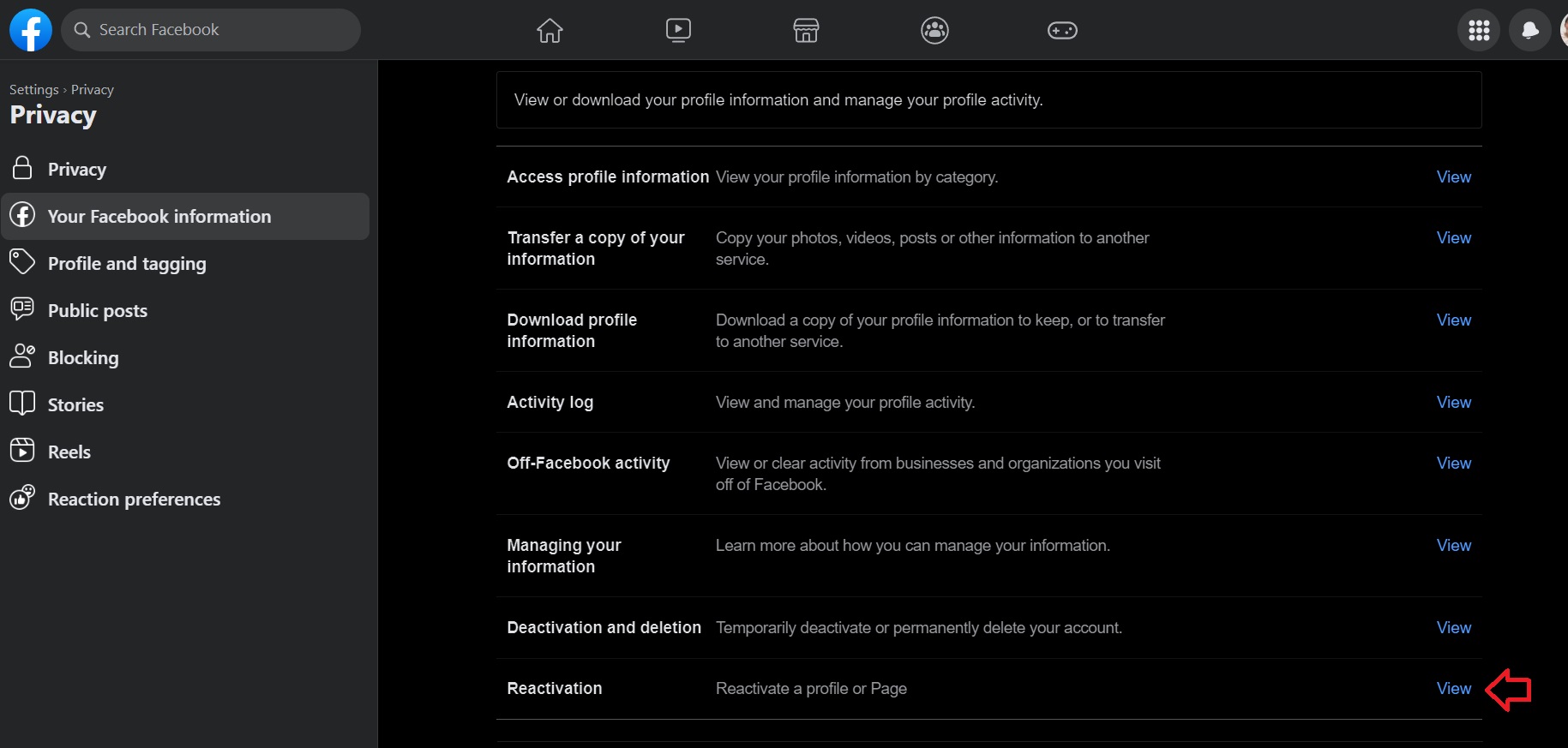Click the Privacy page heading
Image resolution: width=1568 pixels, height=748 pixels.
(x=53, y=115)
